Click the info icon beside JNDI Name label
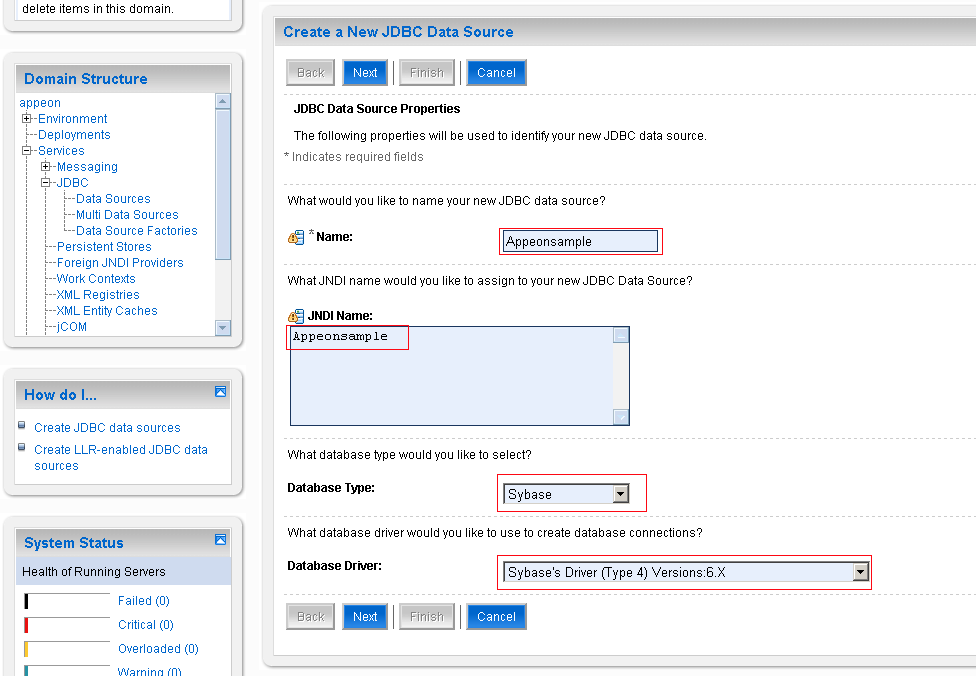The width and height of the screenshot is (976, 676). (296, 316)
